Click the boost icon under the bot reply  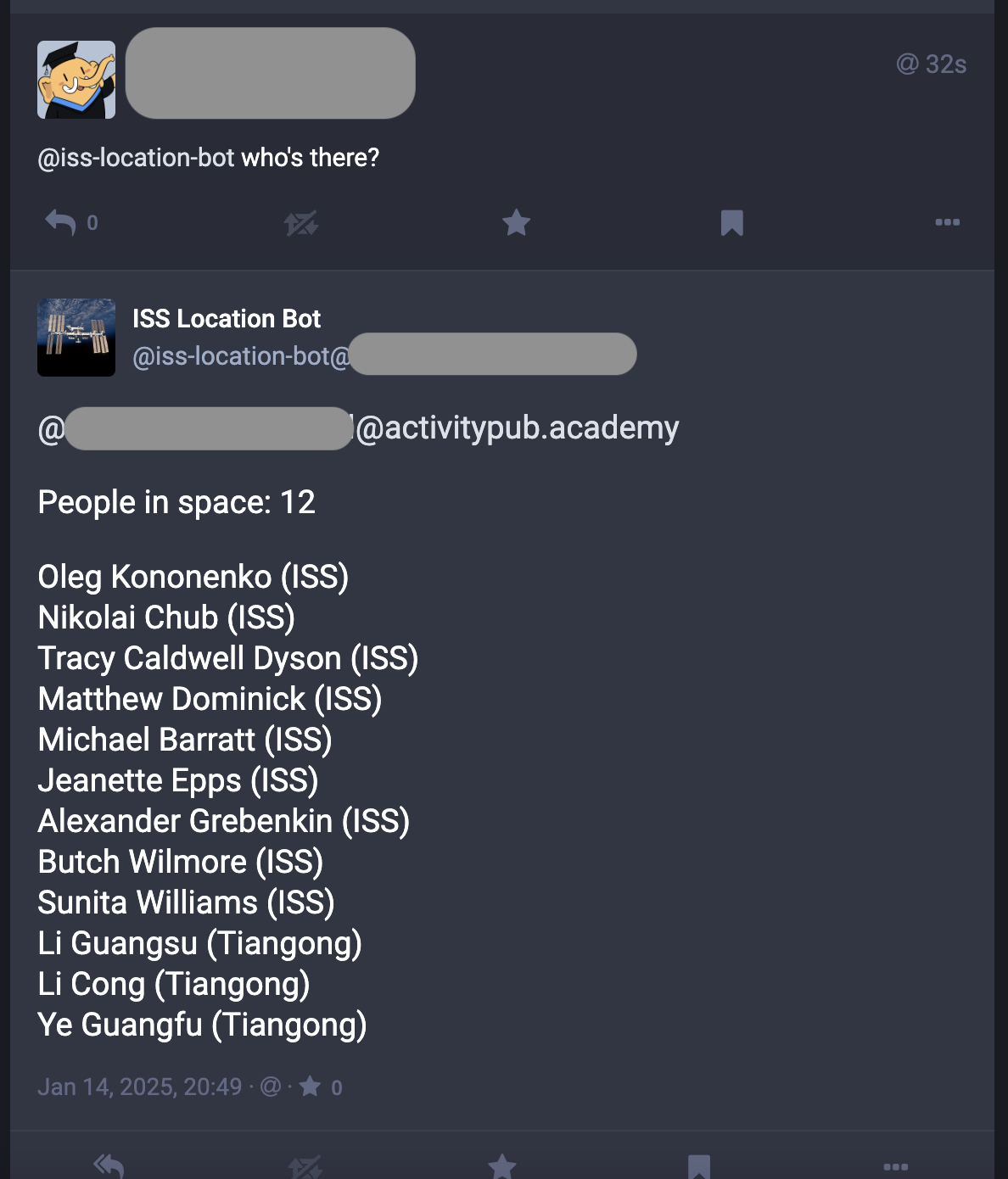pyautogui.click(x=305, y=1167)
